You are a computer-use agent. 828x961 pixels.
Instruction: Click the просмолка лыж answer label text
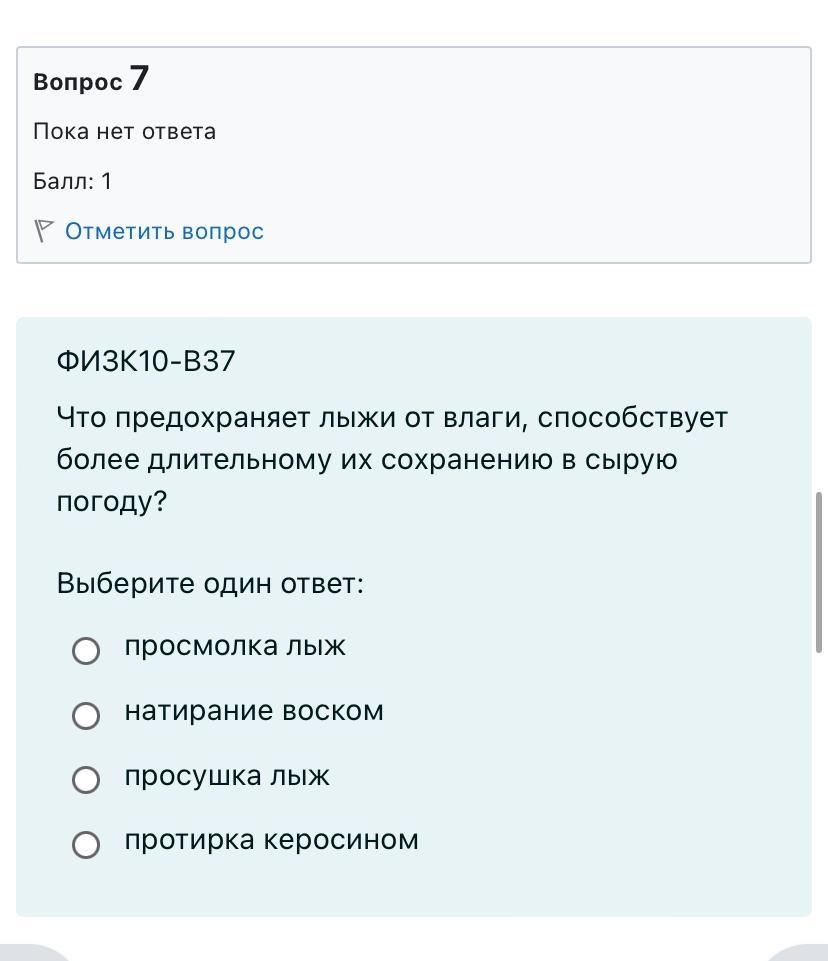coord(235,646)
